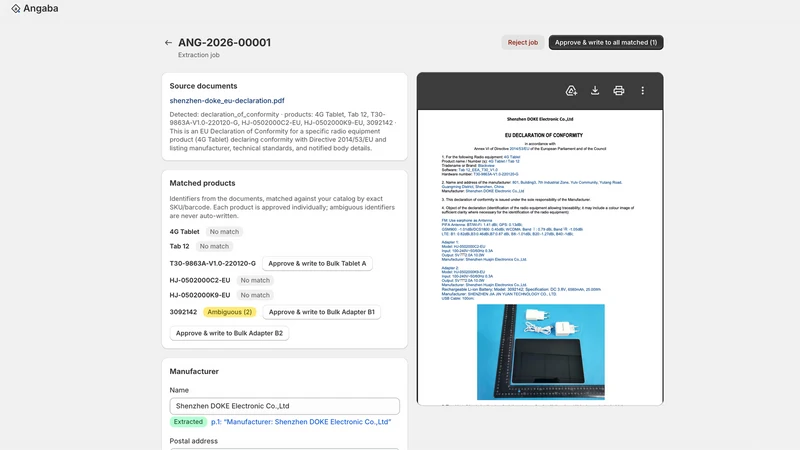Select the T30-9863A-V1.0-220120-G identifier text
The image size is (800, 450).
(x=213, y=263)
